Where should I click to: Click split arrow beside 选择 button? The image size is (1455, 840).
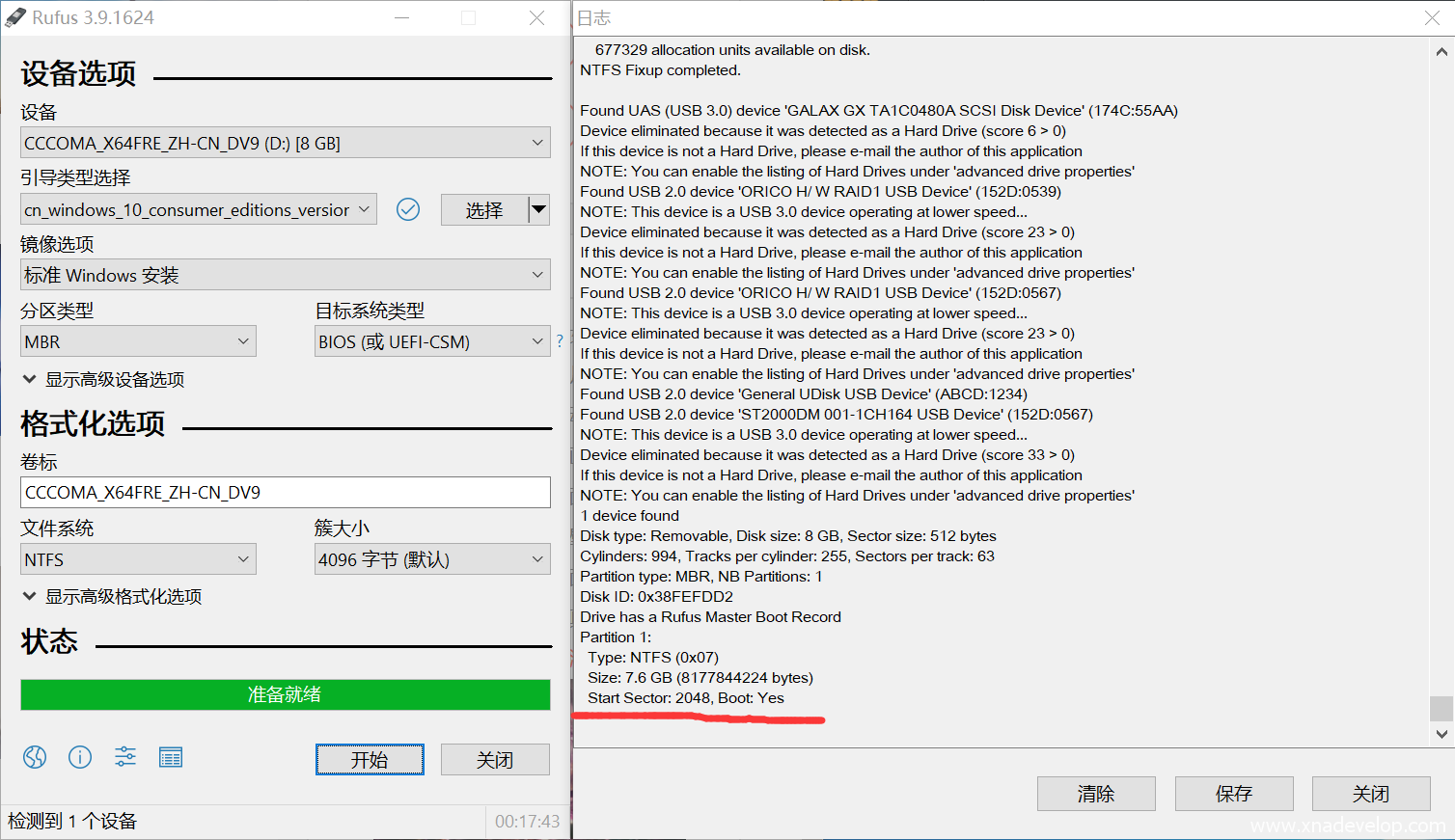pos(539,209)
